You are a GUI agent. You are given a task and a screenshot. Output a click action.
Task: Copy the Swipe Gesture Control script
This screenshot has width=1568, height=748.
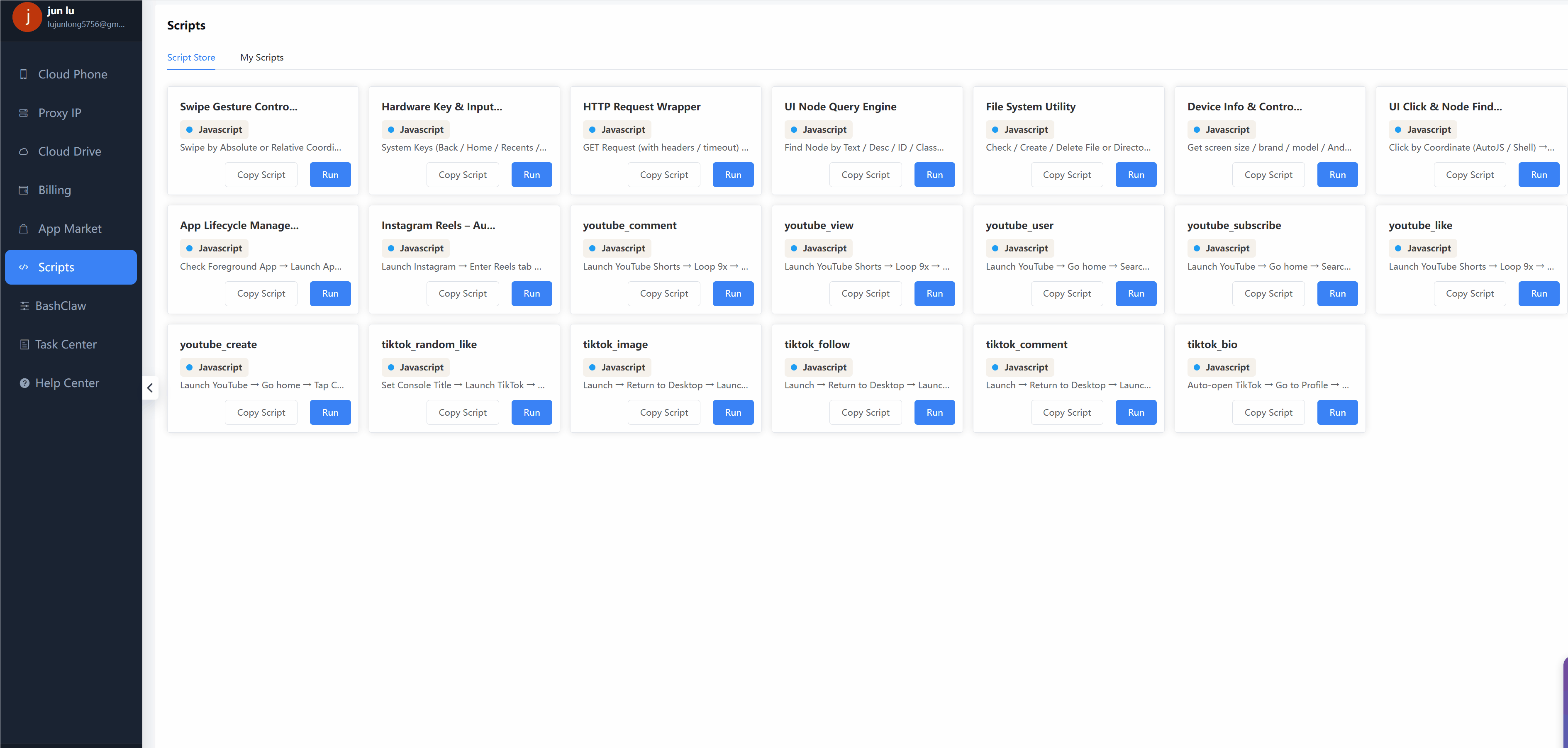point(261,175)
